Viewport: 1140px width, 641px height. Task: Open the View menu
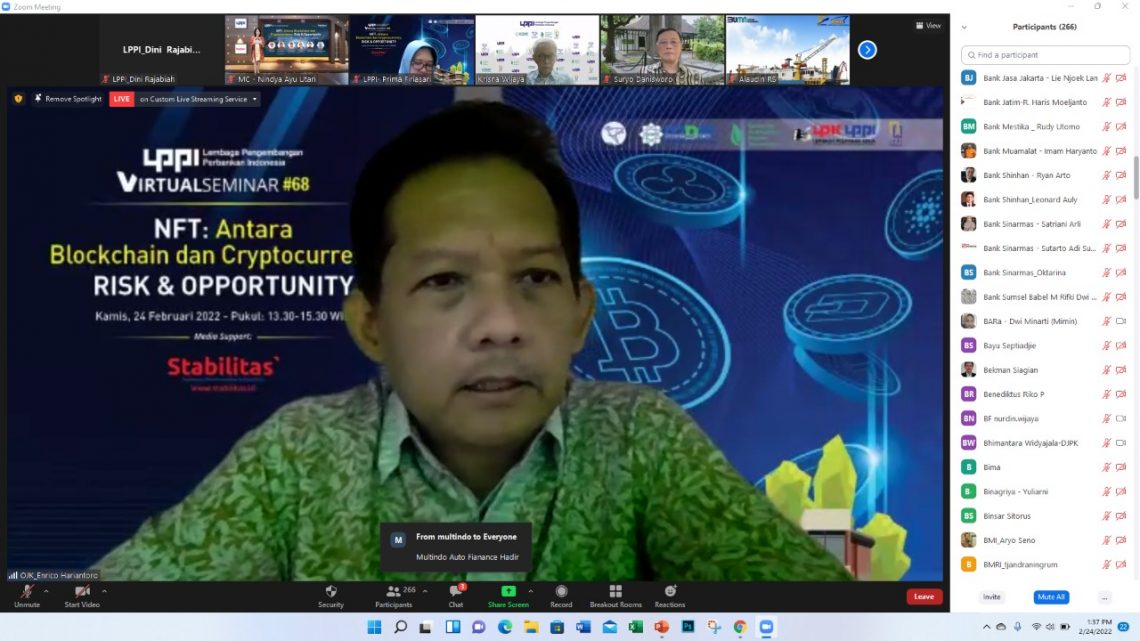(926, 23)
